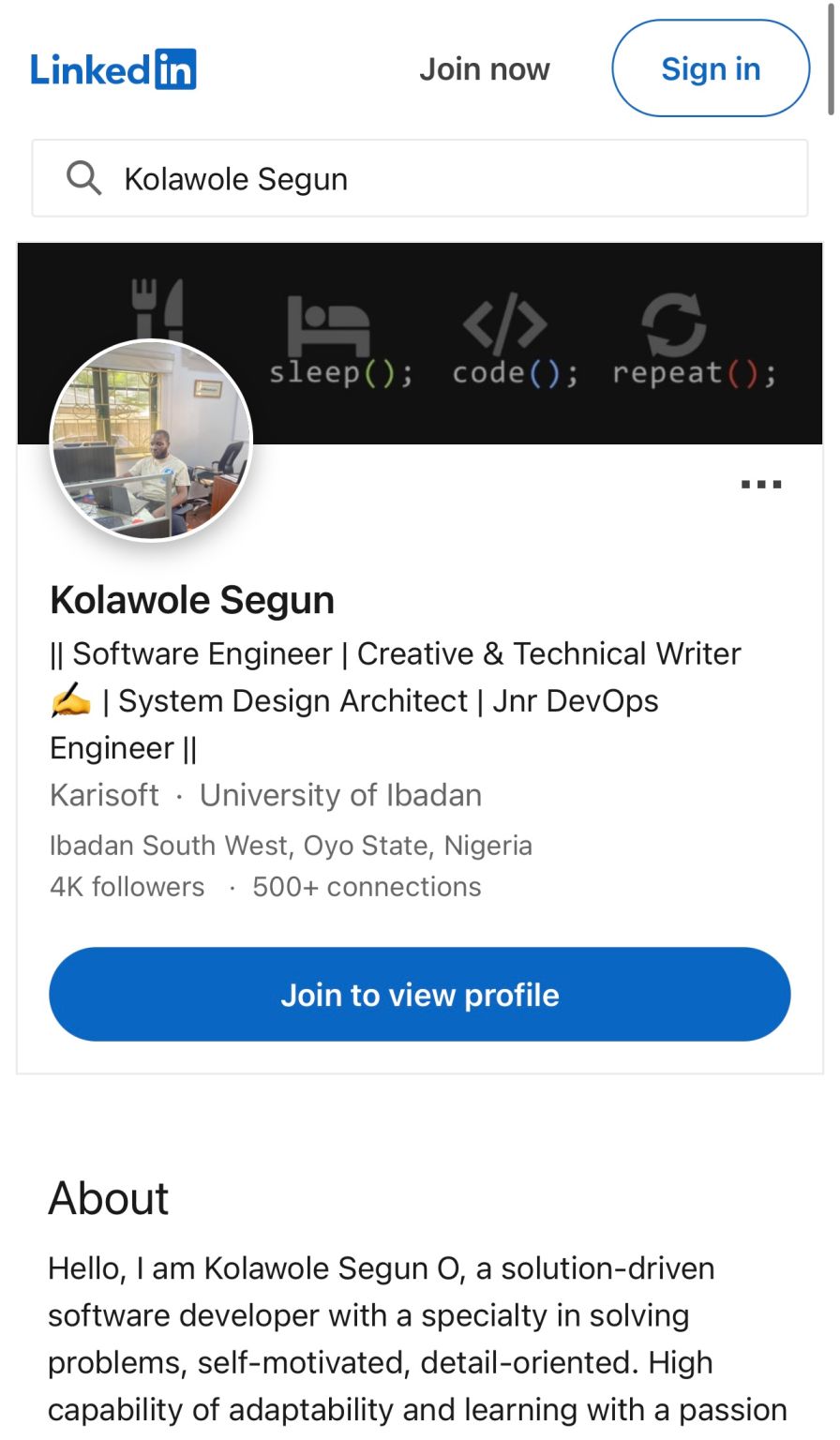Click the Join to view profile button
Viewport: 840px width, 1440px height.
tap(420, 995)
